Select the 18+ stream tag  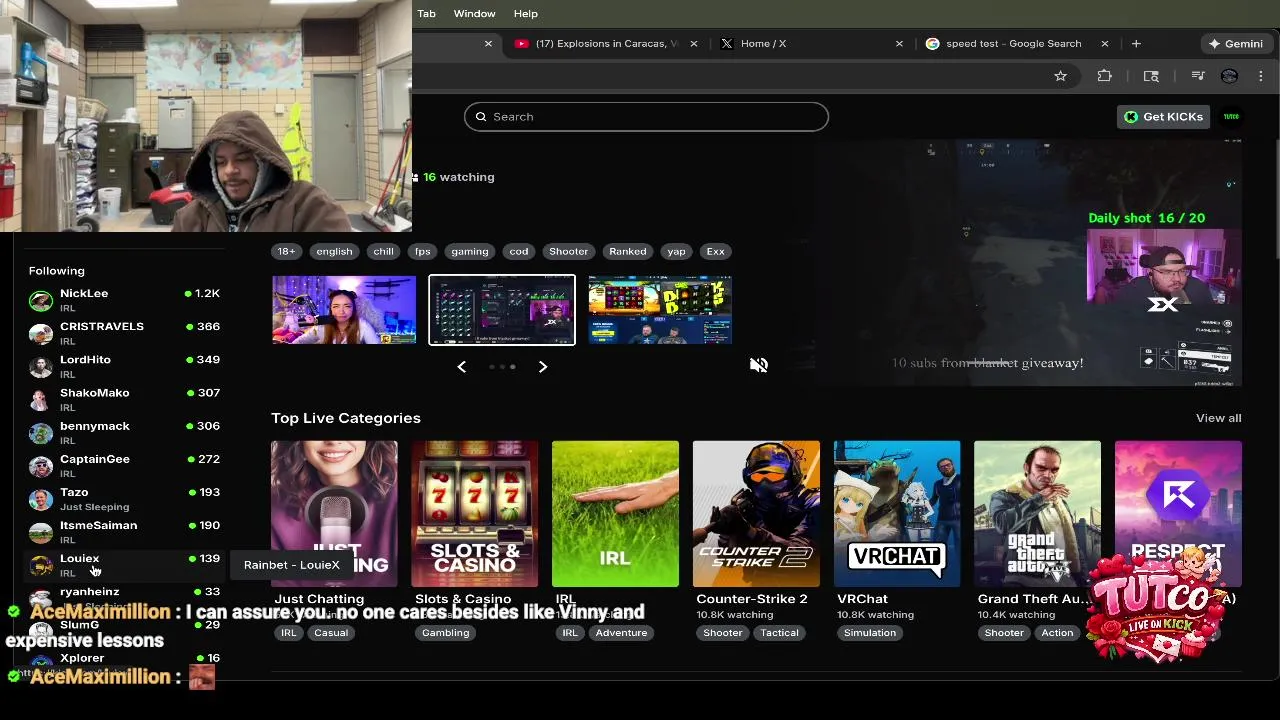click(x=286, y=252)
